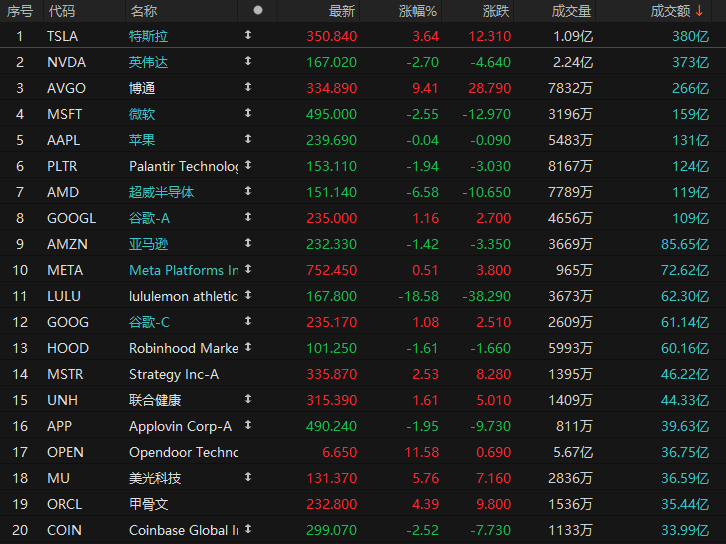Sort by 涨幅% column header

[418, 11]
